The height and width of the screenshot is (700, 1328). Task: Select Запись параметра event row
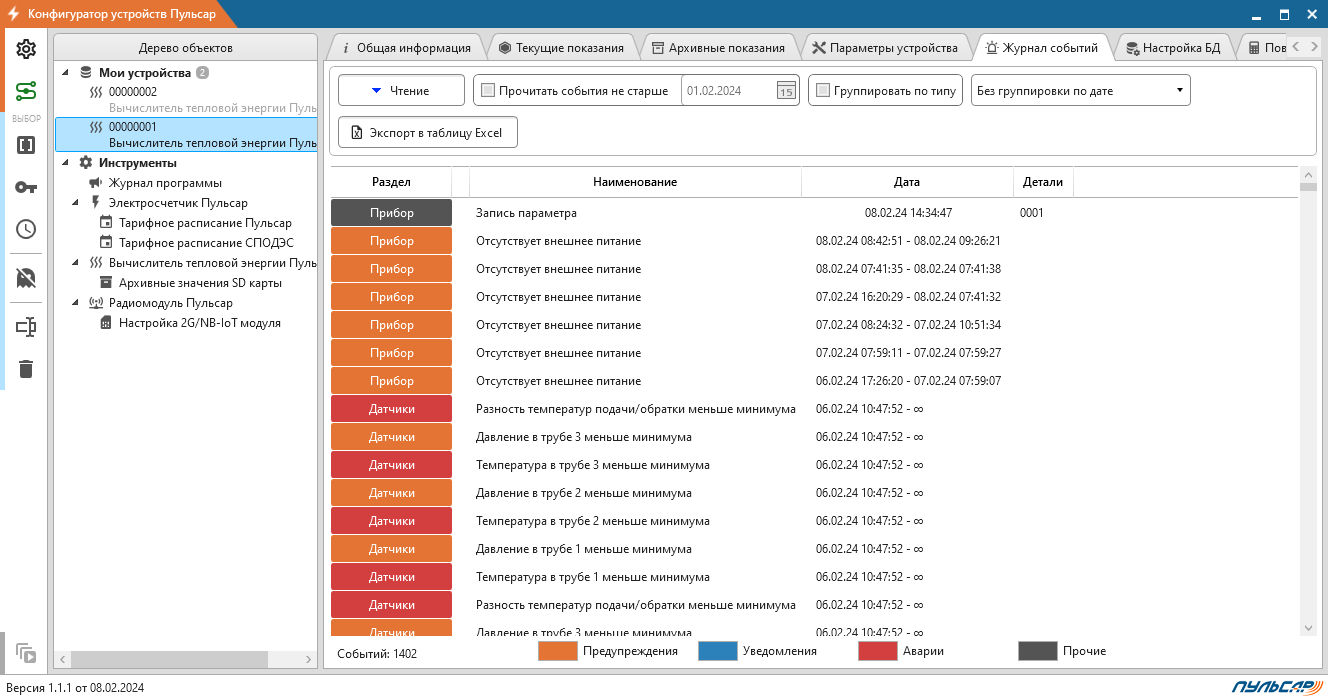click(814, 213)
